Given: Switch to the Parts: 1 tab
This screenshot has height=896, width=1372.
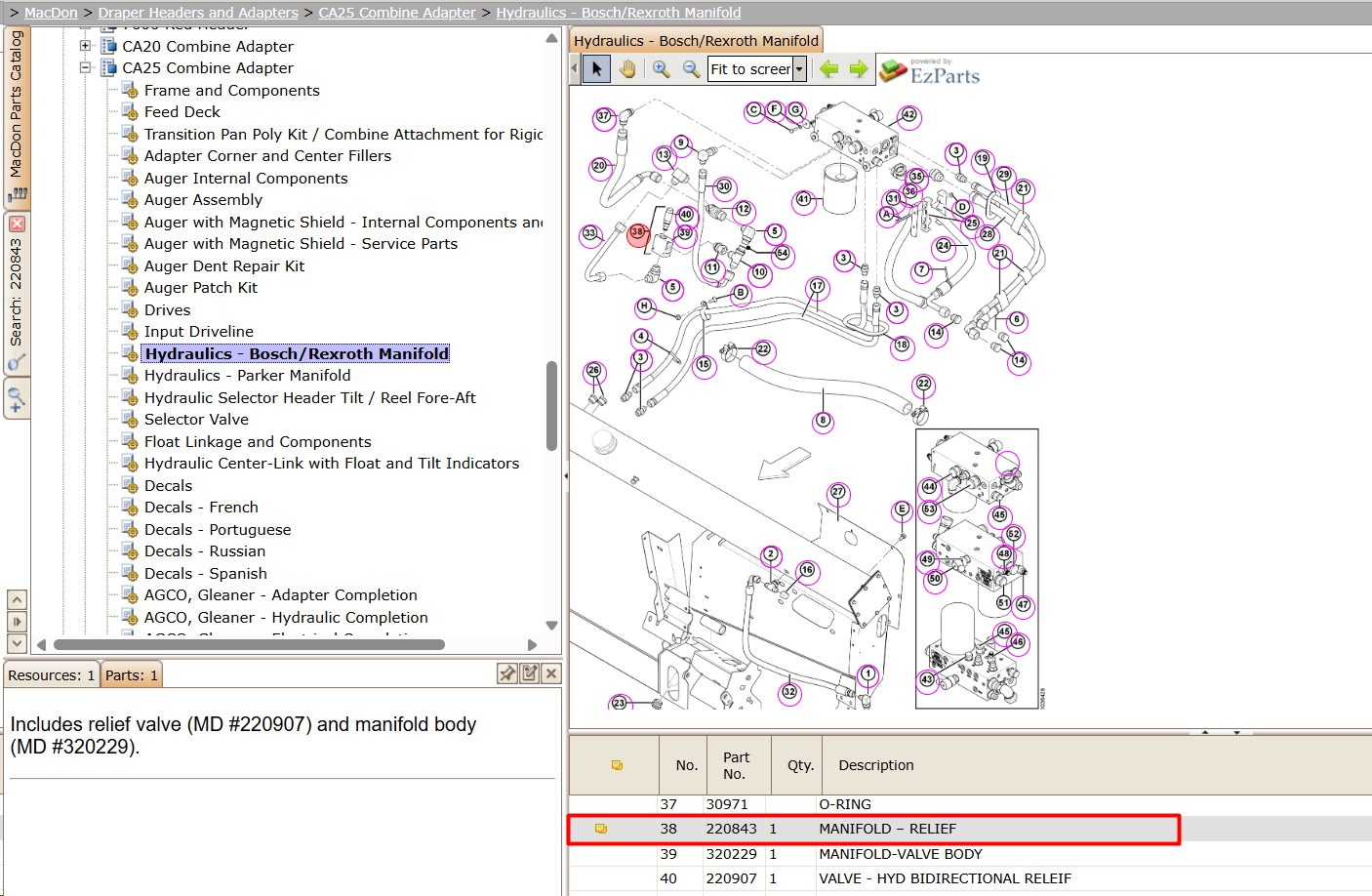Looking at the screenshot, I should coord(132,675).
